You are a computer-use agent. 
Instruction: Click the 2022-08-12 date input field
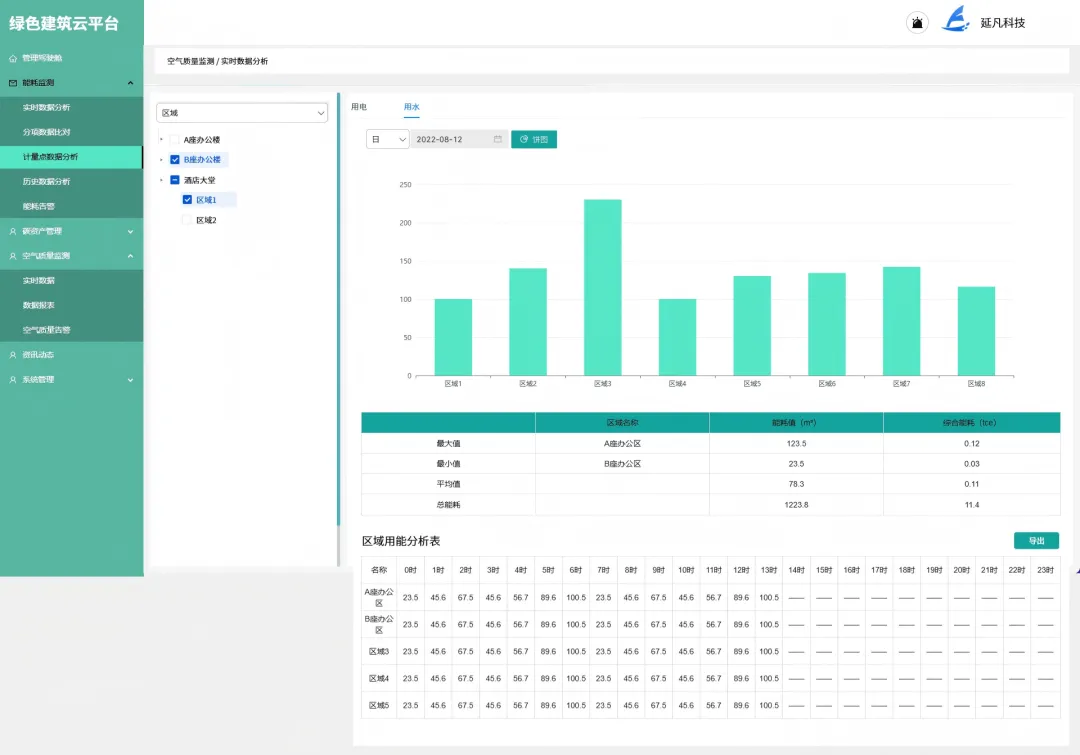[x=459, y=139]
